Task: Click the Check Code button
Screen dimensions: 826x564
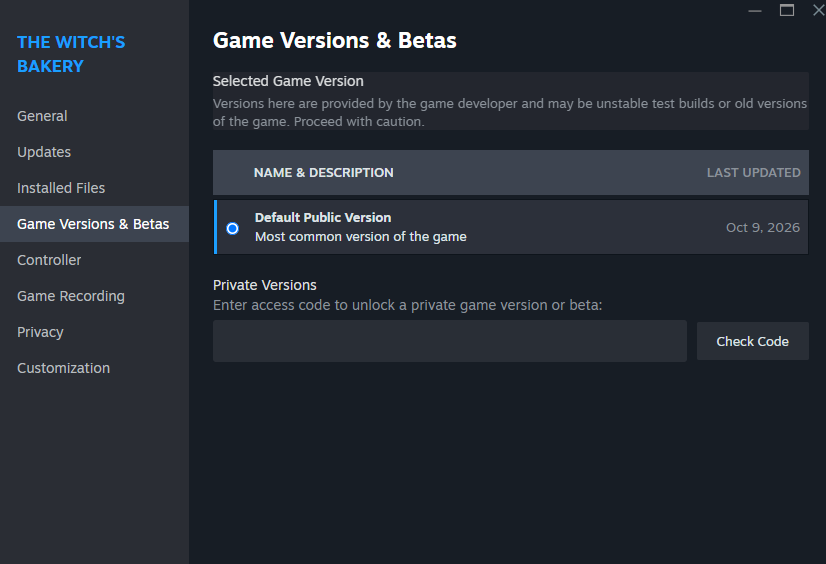Action: tap(752, 341)
